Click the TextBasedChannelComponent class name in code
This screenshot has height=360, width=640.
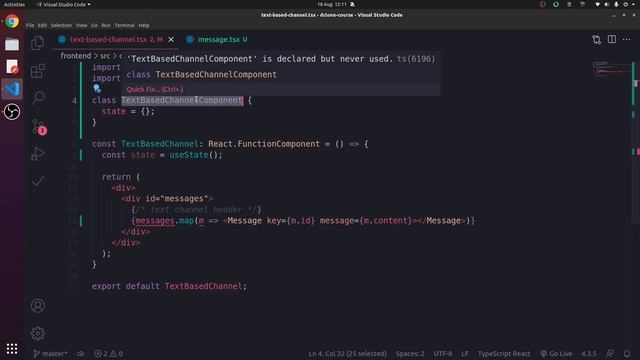(x=182, y=100)
